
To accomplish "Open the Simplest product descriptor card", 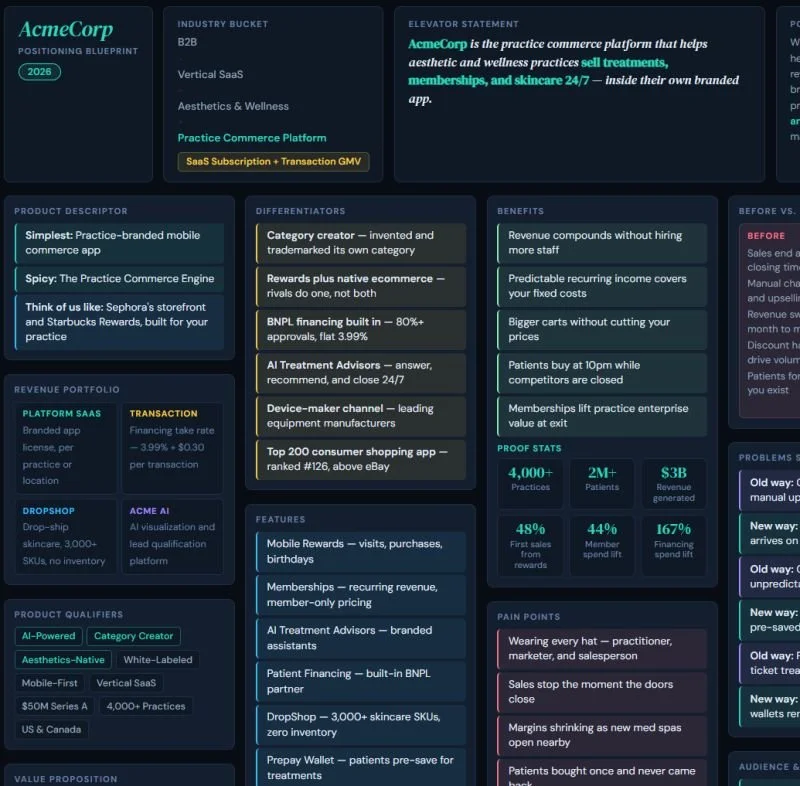I will [x=119, y=243].
